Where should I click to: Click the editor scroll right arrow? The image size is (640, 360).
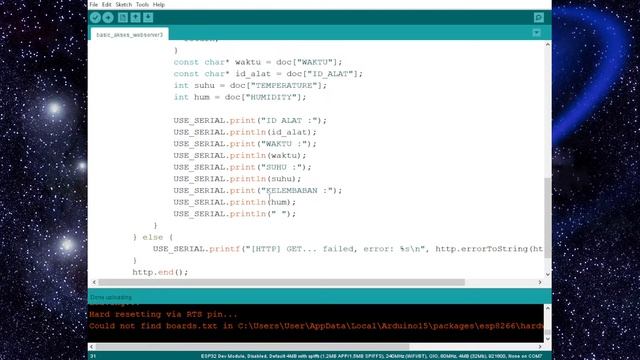[x=540, y=282]
